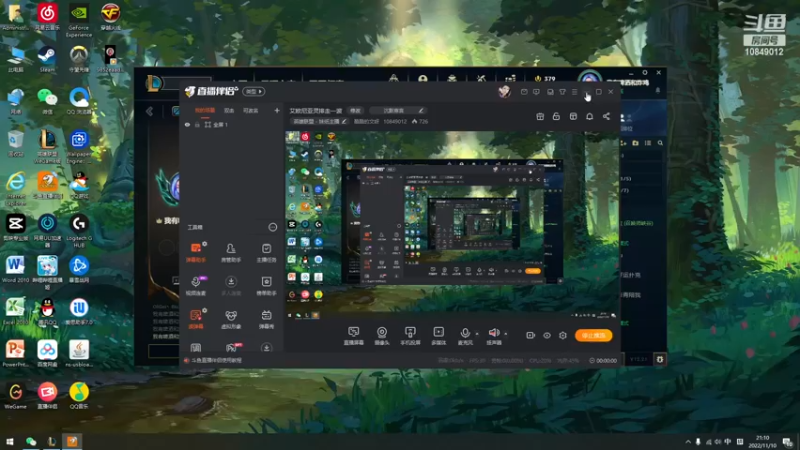Toggle visibility of the 全屏 1 source

point(187,124)
